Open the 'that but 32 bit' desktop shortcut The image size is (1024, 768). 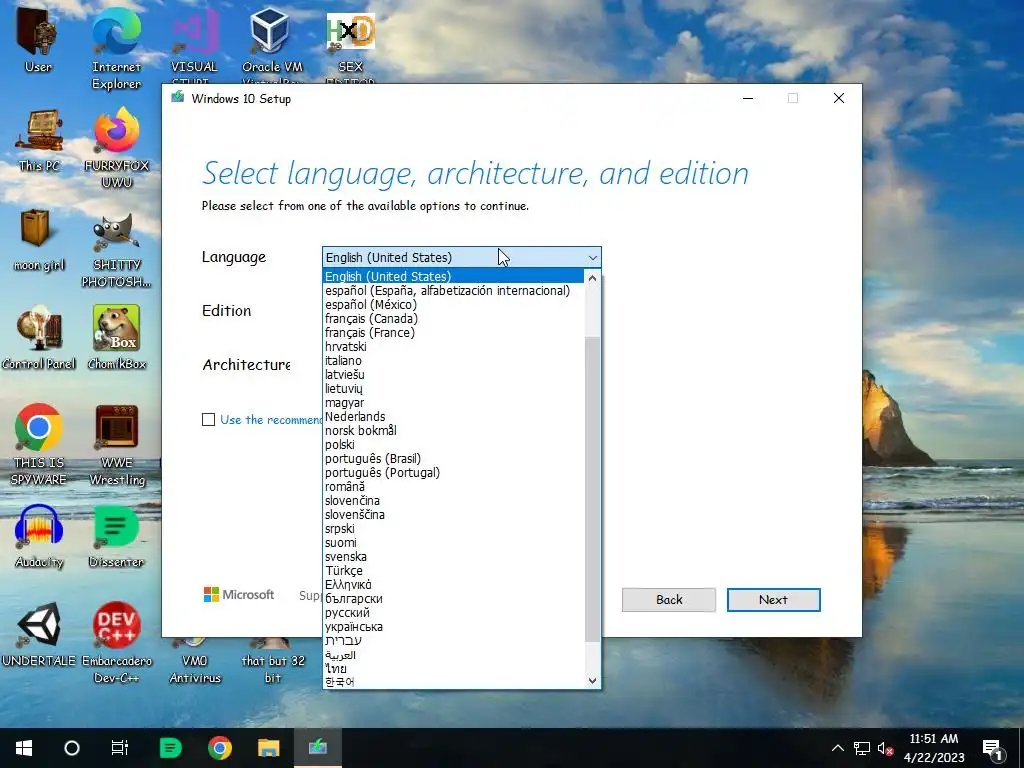272,661
